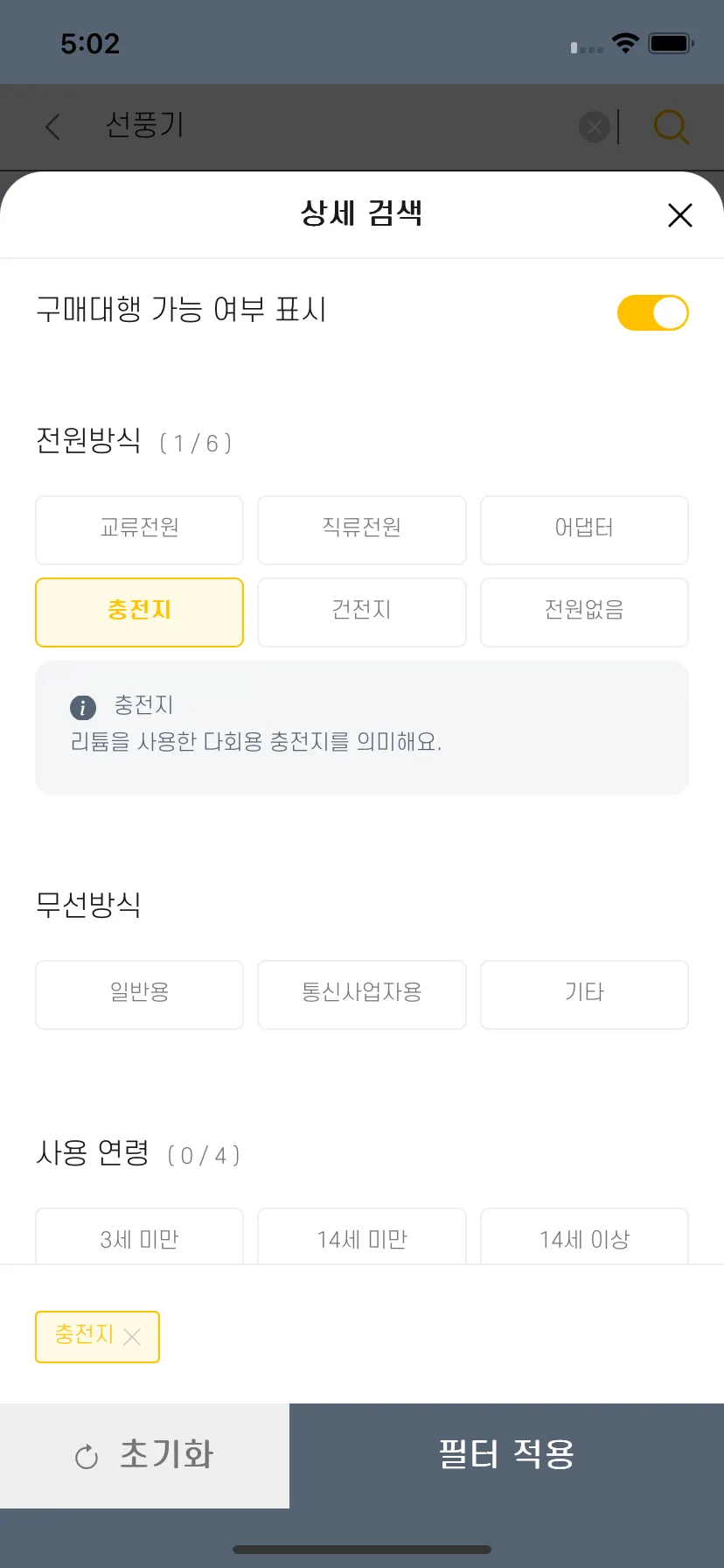
Task: Select the 전원없음 option
Action: pos(584,612)
